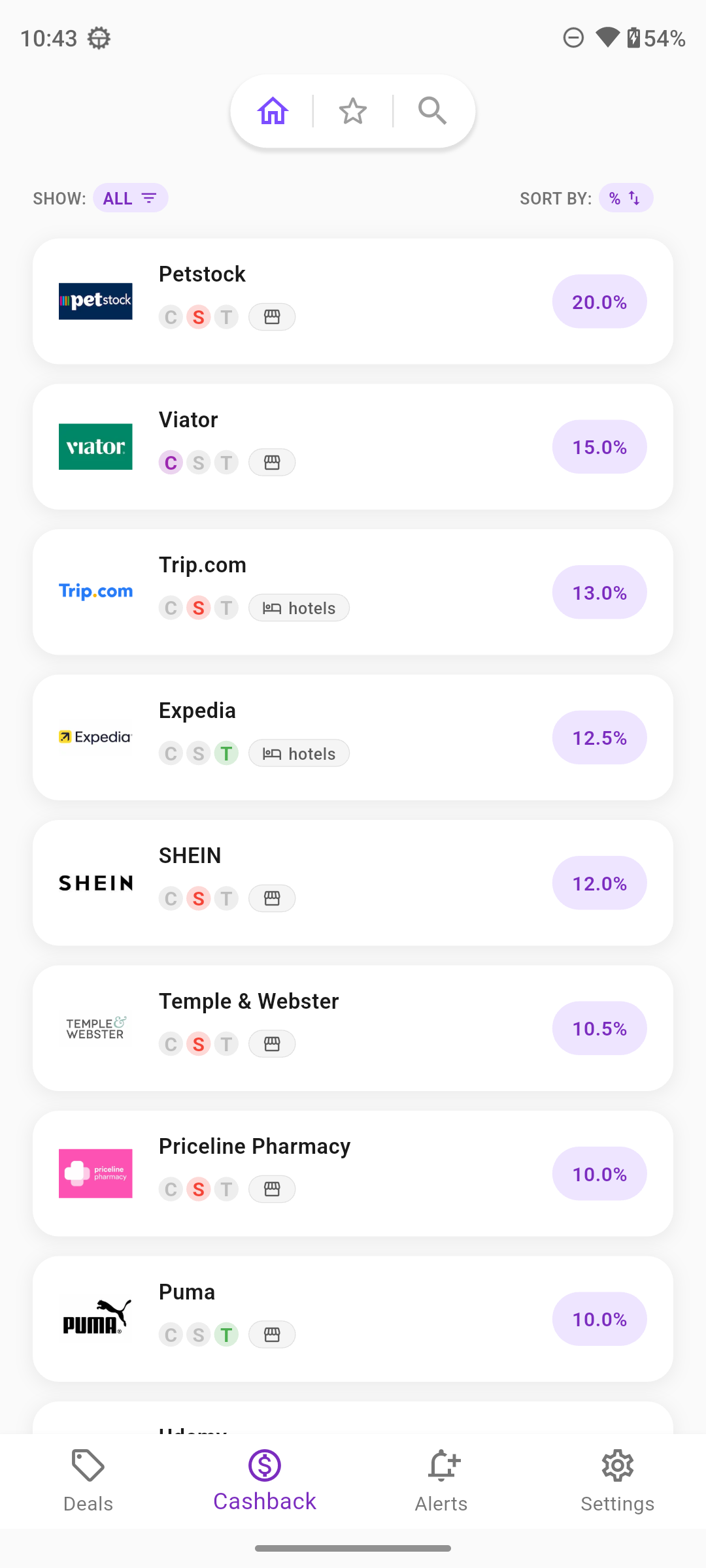Tap the Puma logo thumbnail

[x=95, y=1318]
